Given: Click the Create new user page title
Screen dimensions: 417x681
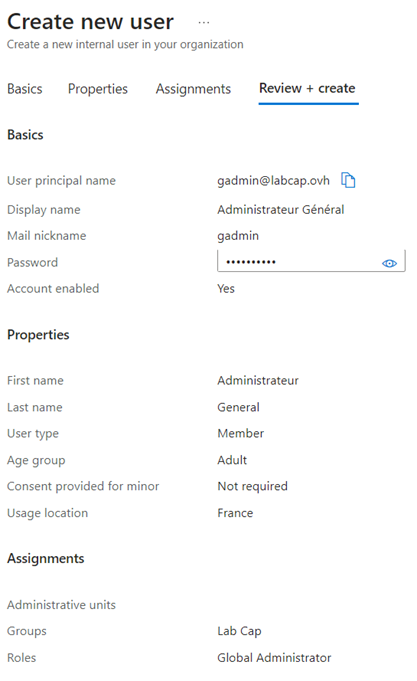Looking at the screenshot, I should click(90, 22).
